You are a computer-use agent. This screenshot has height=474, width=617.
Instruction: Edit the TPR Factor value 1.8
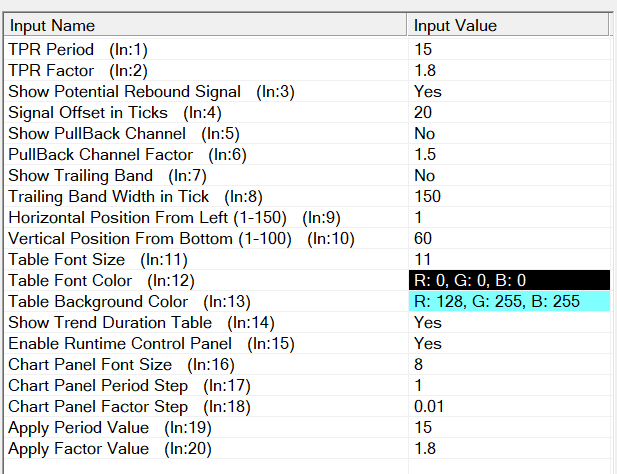point(509,70)
